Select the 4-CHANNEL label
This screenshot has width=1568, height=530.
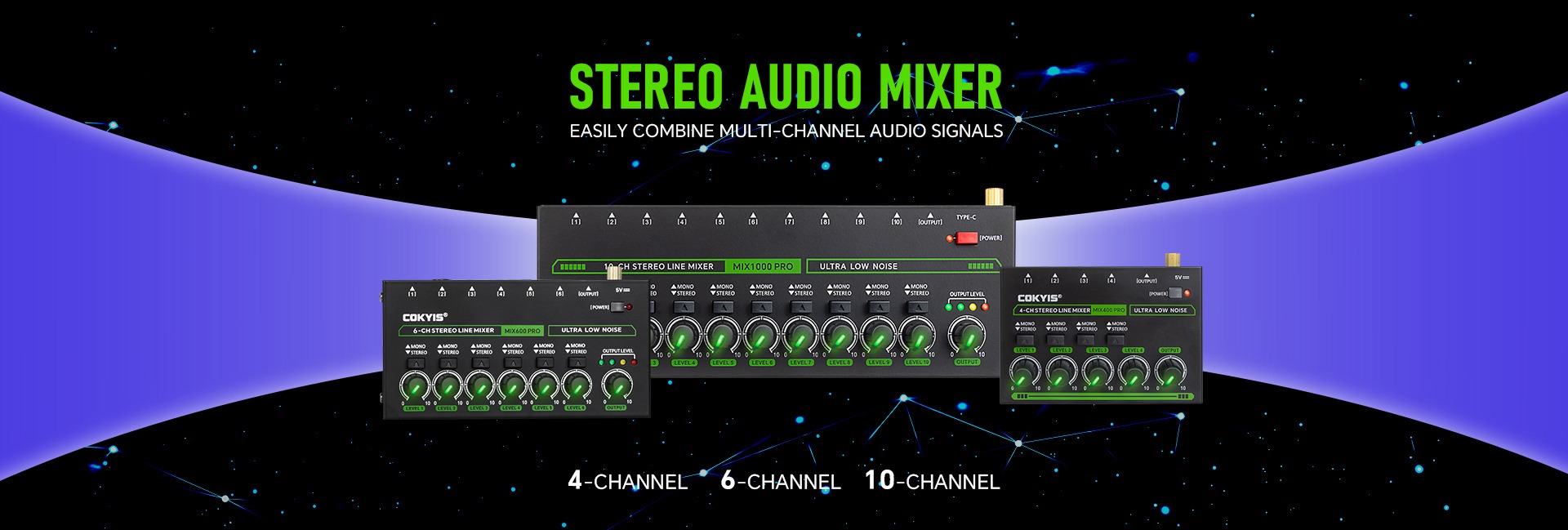[x=627, y=480]
